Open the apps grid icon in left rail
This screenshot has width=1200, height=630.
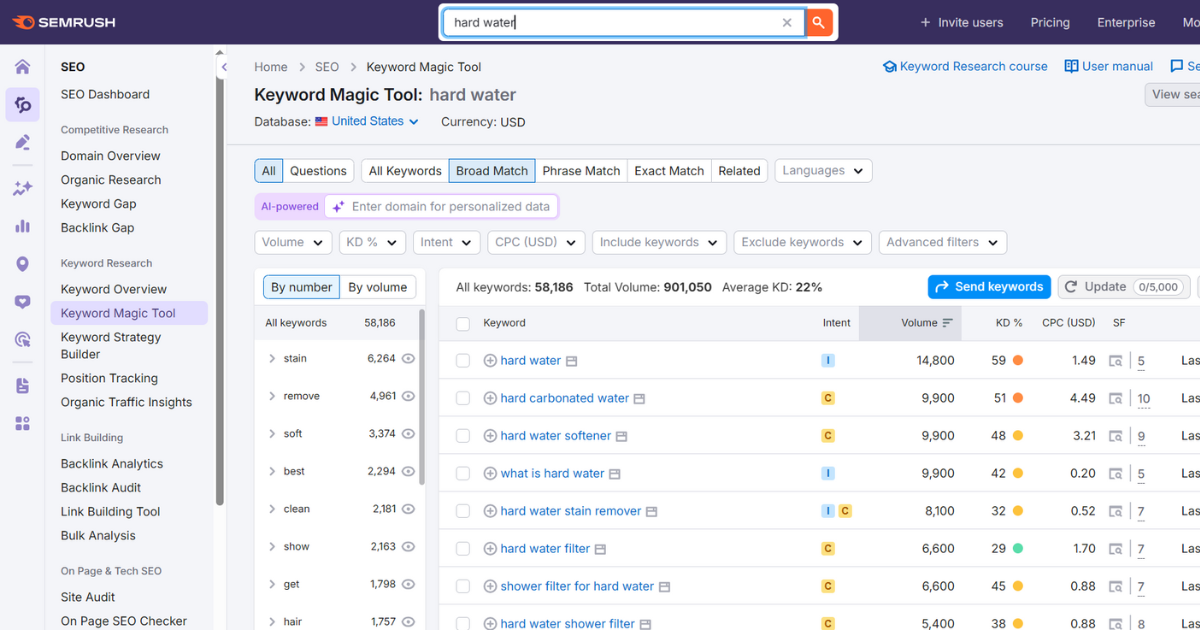click(x=22, y=424)
